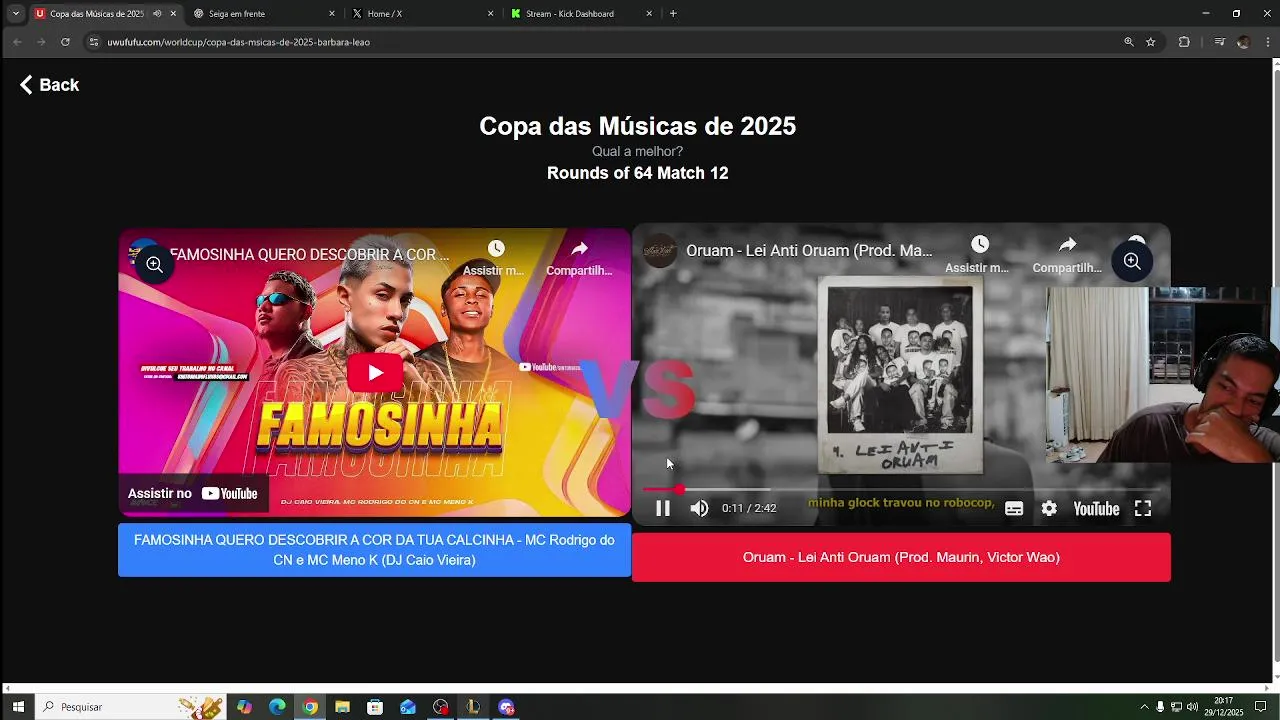Click the uwufufu.com address bar URL
The height and width of the screenshot is (720, 1280).
[239, 42]
